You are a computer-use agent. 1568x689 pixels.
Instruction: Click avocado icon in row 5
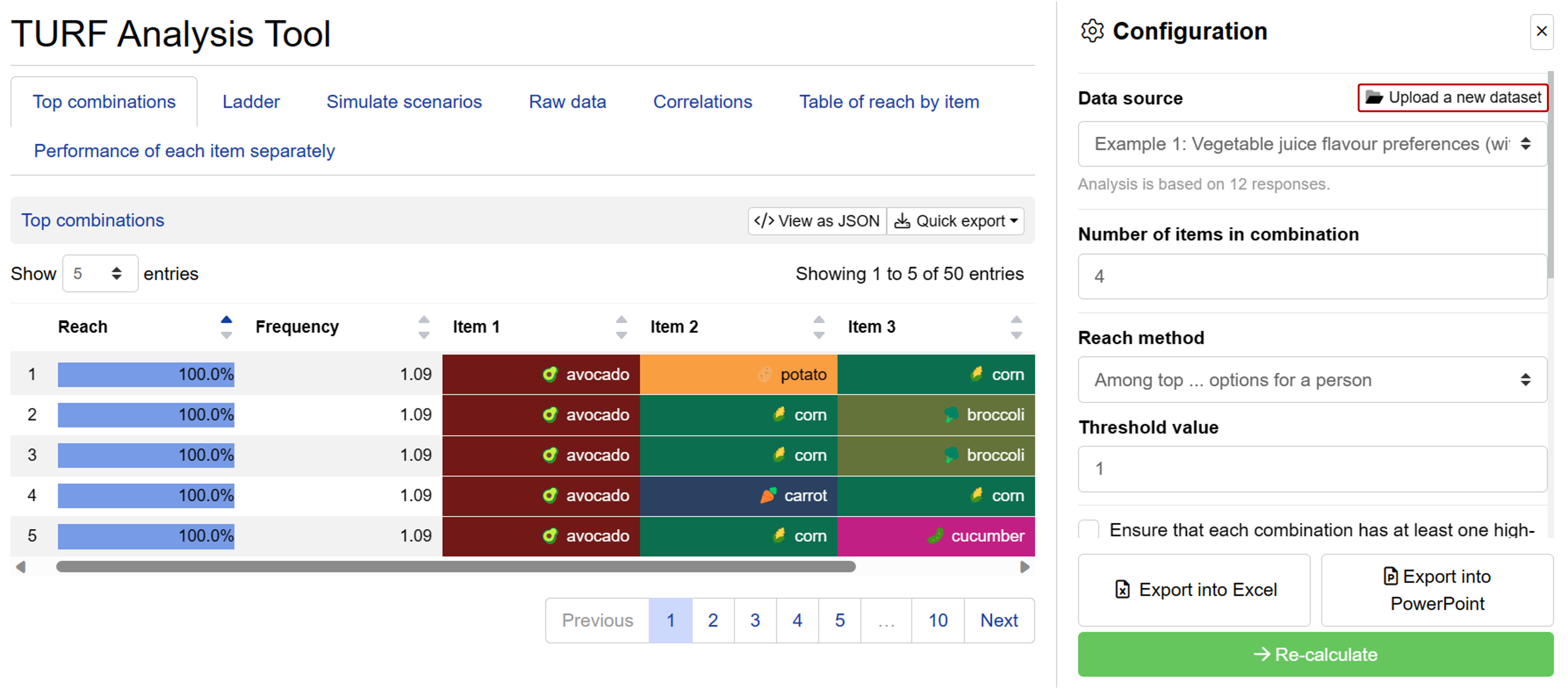point(550,536)
